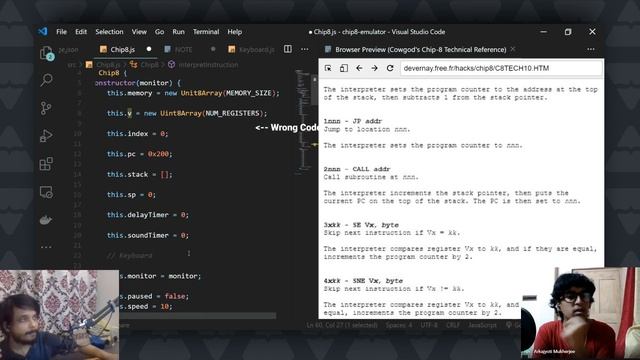Open Browser Preview group more actions ellipsis
Viewport: 640px width, 360px height.
tap(591, 49)
